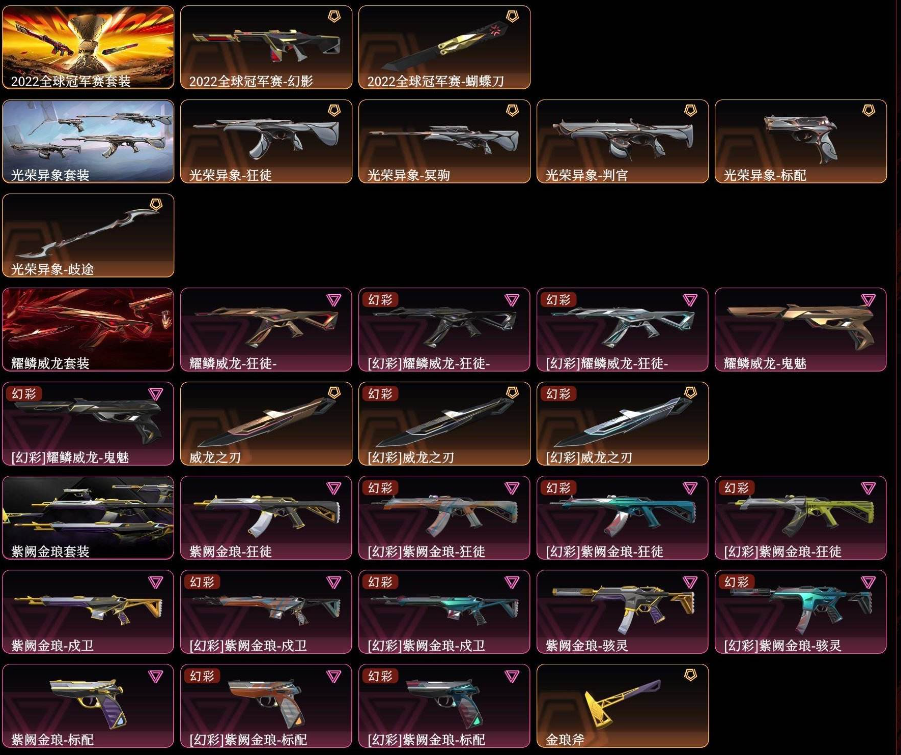Select the bronze 威龙之刃 knife skin
The width and height of the screenshot is (901, 755).
(x=266, y=424)
